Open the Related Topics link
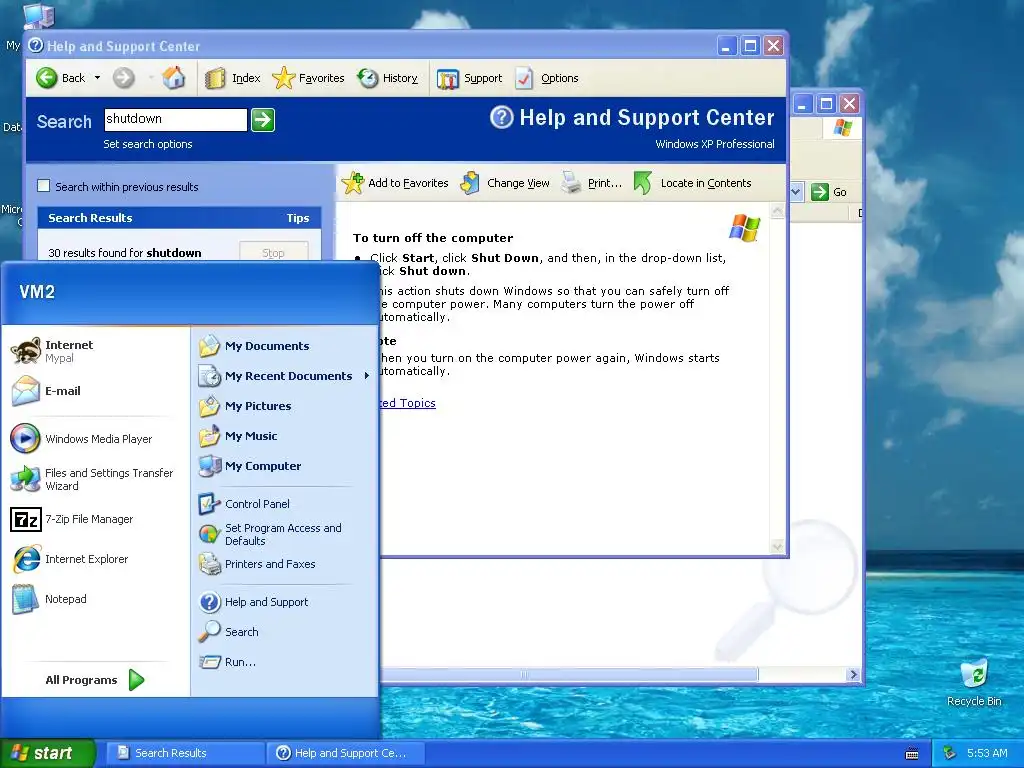 [408, 403]
